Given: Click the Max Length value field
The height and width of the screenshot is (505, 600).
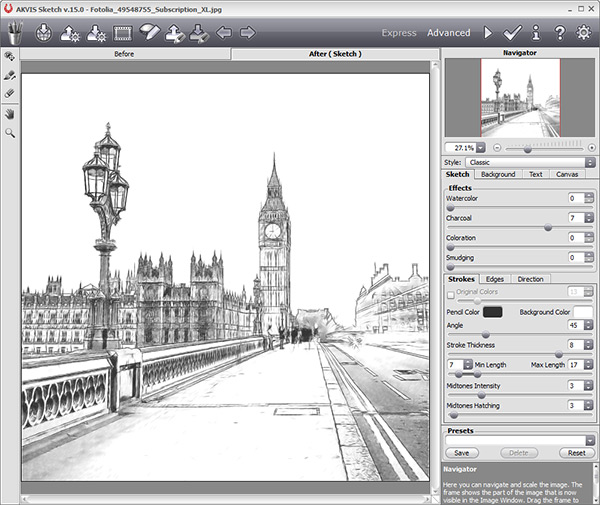Looking at the screenshot, I should (x=576, y=365).
